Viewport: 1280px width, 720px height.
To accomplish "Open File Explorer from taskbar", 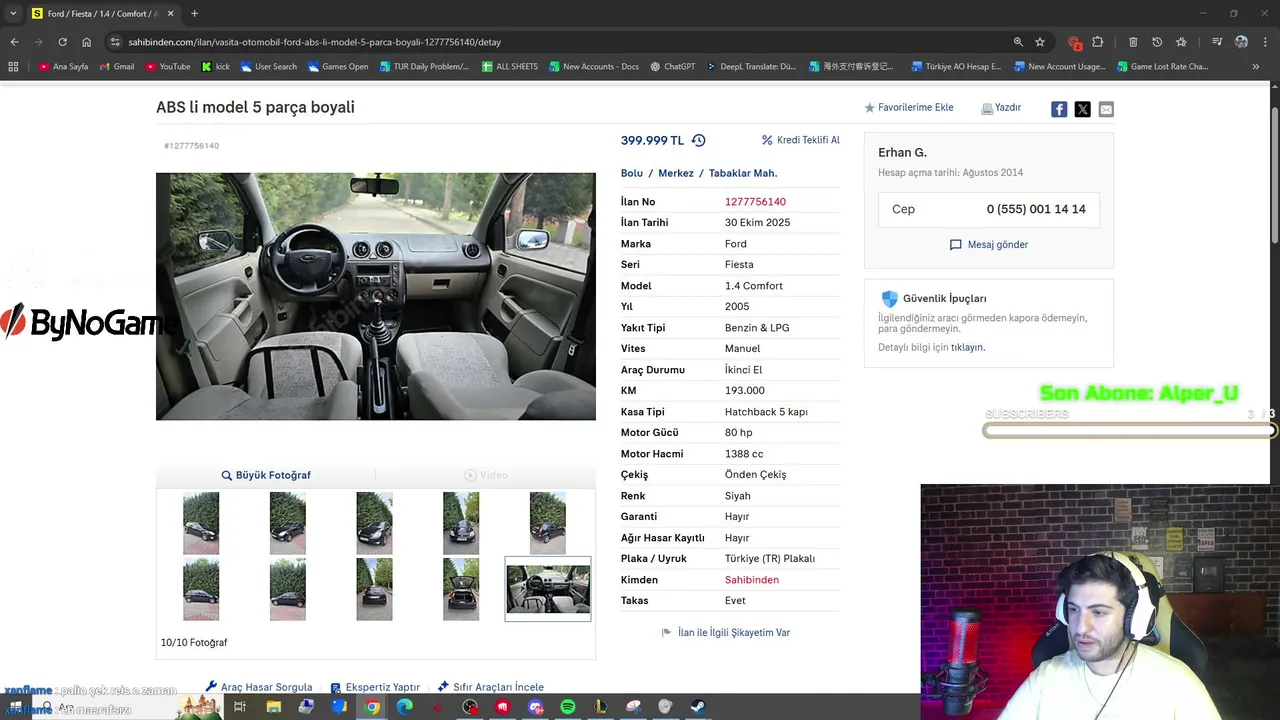I will 273,707.
